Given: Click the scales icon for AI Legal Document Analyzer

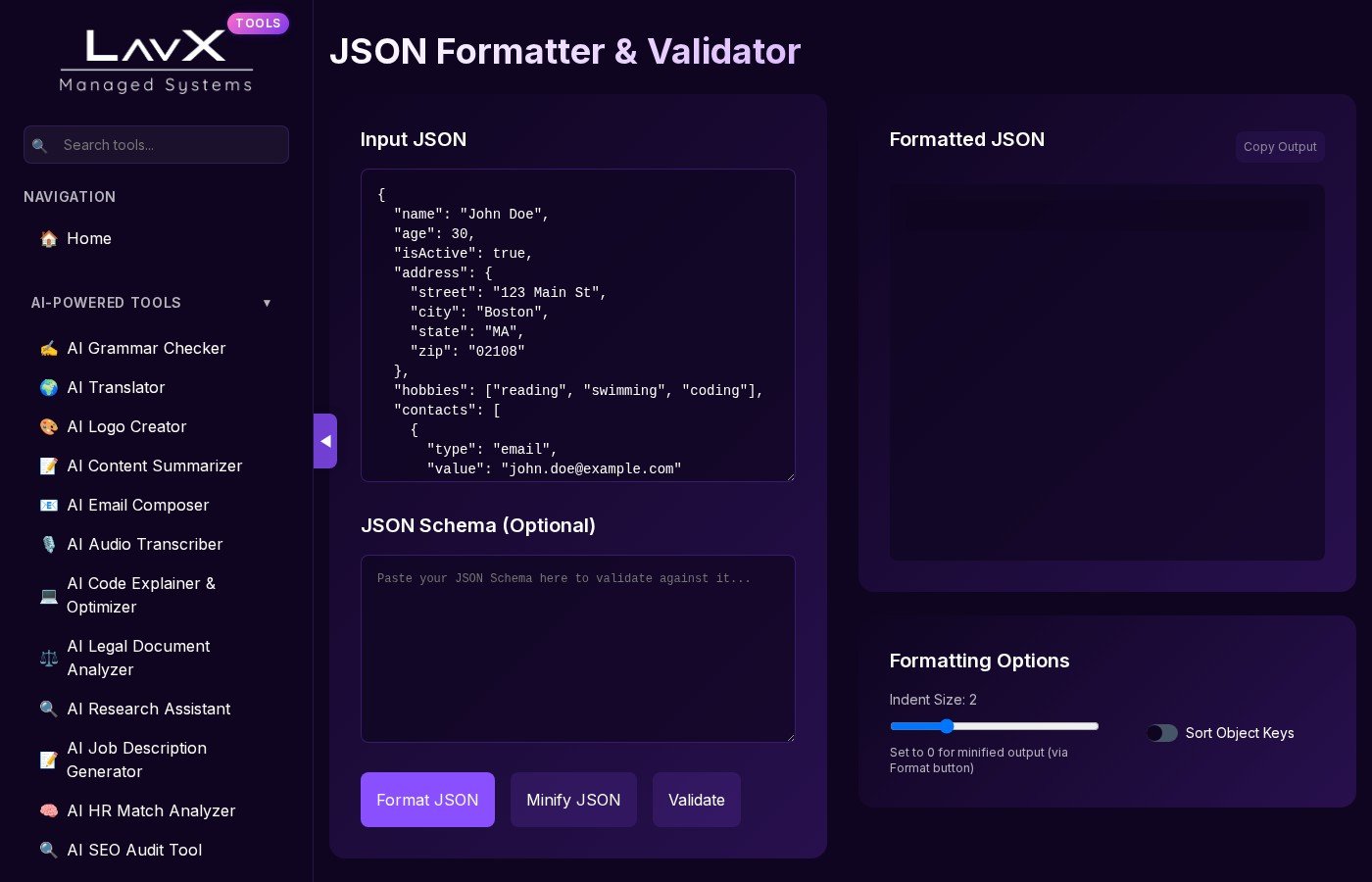Looking at the screenshot, I should (48, 659).
